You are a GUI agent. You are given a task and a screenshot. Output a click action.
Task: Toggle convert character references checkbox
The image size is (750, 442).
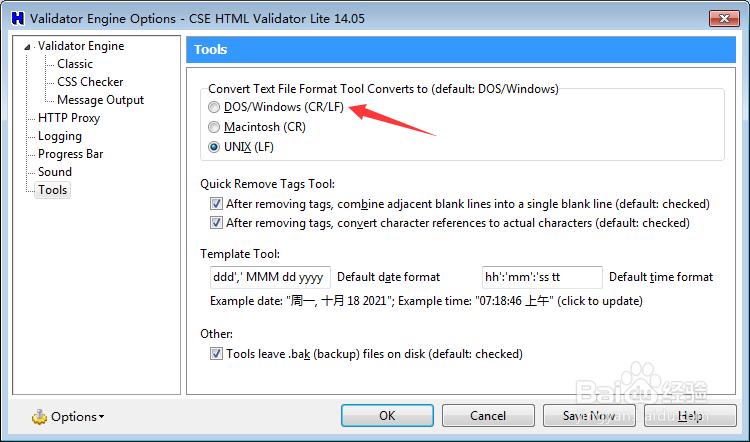[216, 223]
